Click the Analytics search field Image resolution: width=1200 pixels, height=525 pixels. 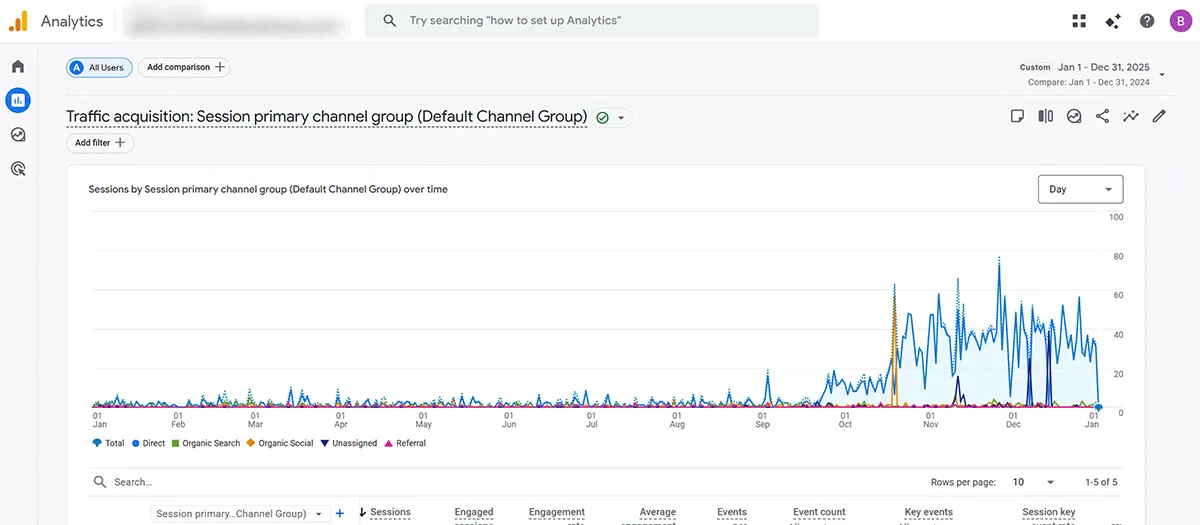tap(591, 21)
